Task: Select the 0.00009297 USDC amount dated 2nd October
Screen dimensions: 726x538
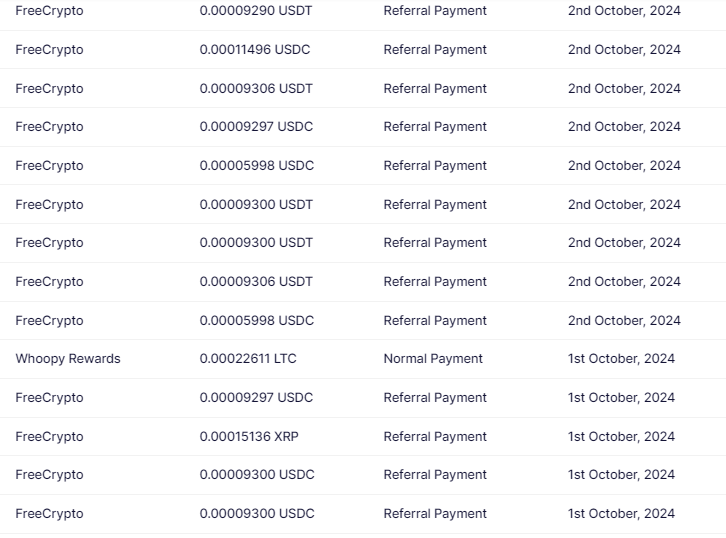Action: (256, 127)
